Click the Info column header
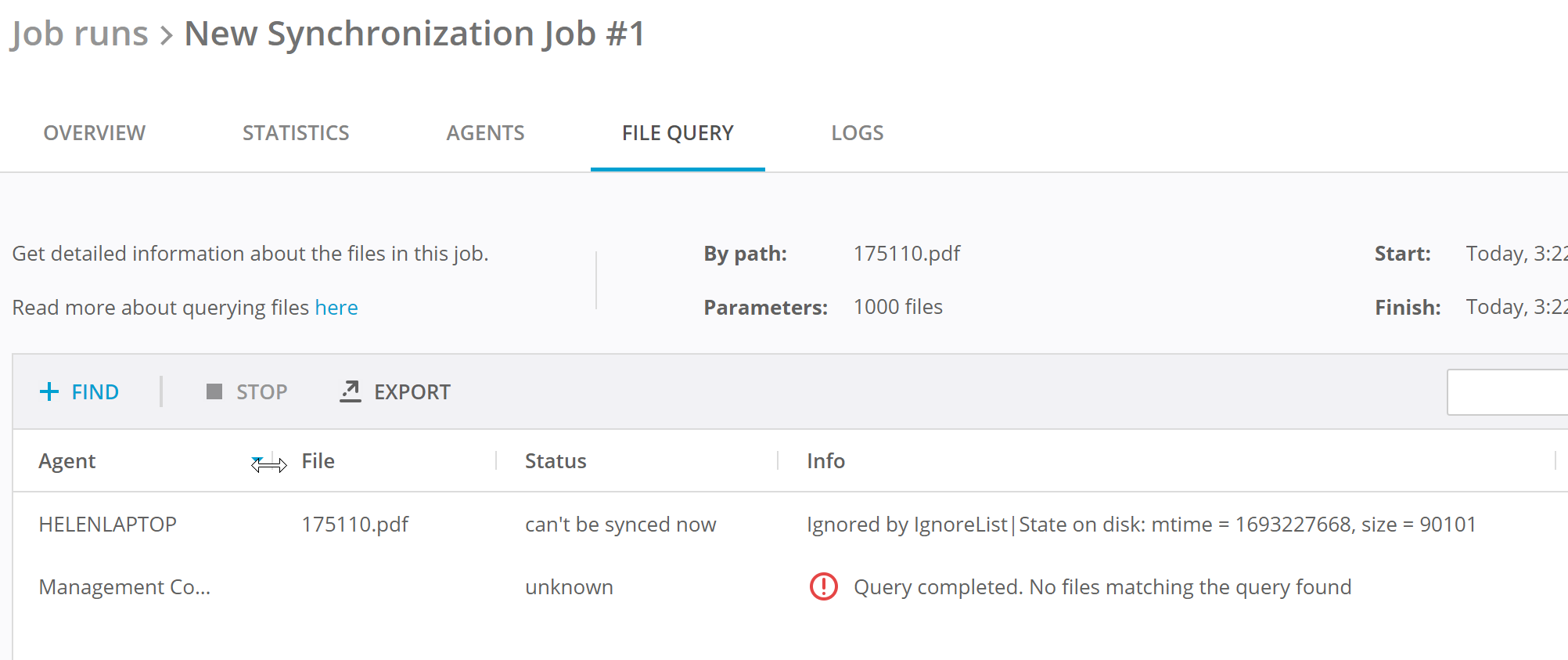 (825, 461)
